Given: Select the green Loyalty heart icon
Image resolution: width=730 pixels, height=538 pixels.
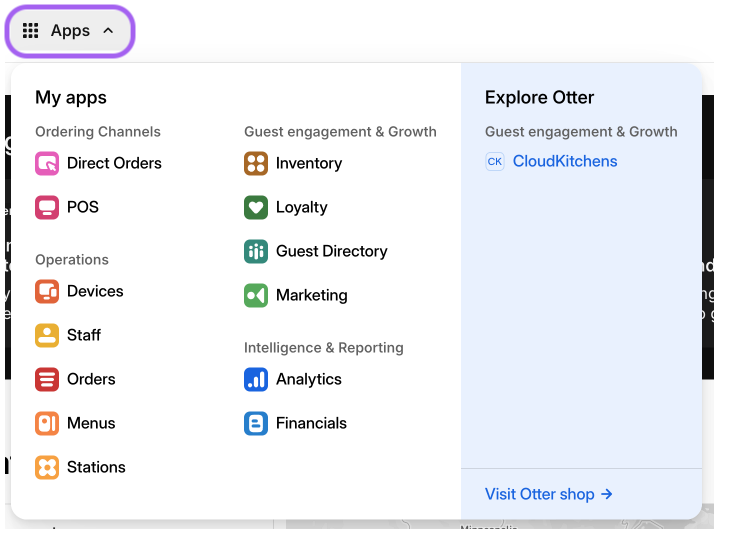Looking at the screenshot, I should [x=256, y=207].
